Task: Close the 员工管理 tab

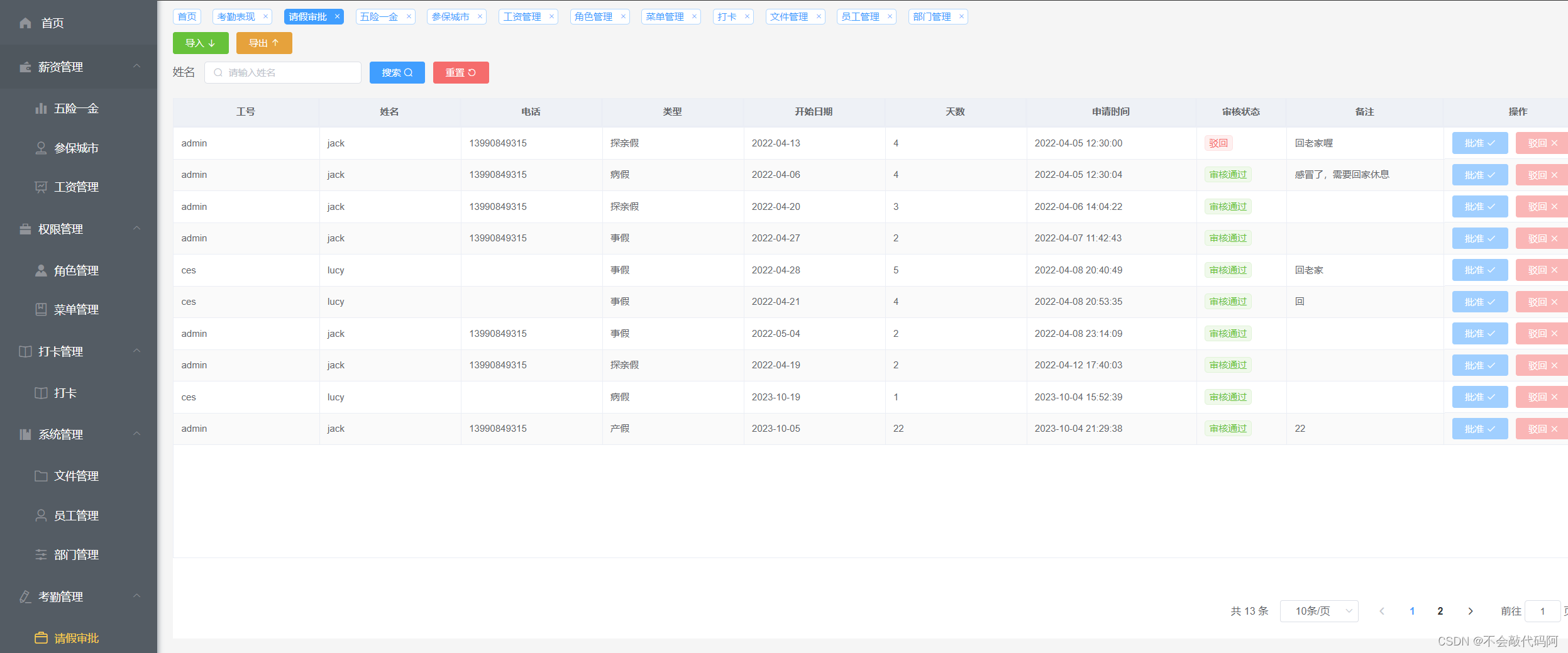Action: [890, 17]
